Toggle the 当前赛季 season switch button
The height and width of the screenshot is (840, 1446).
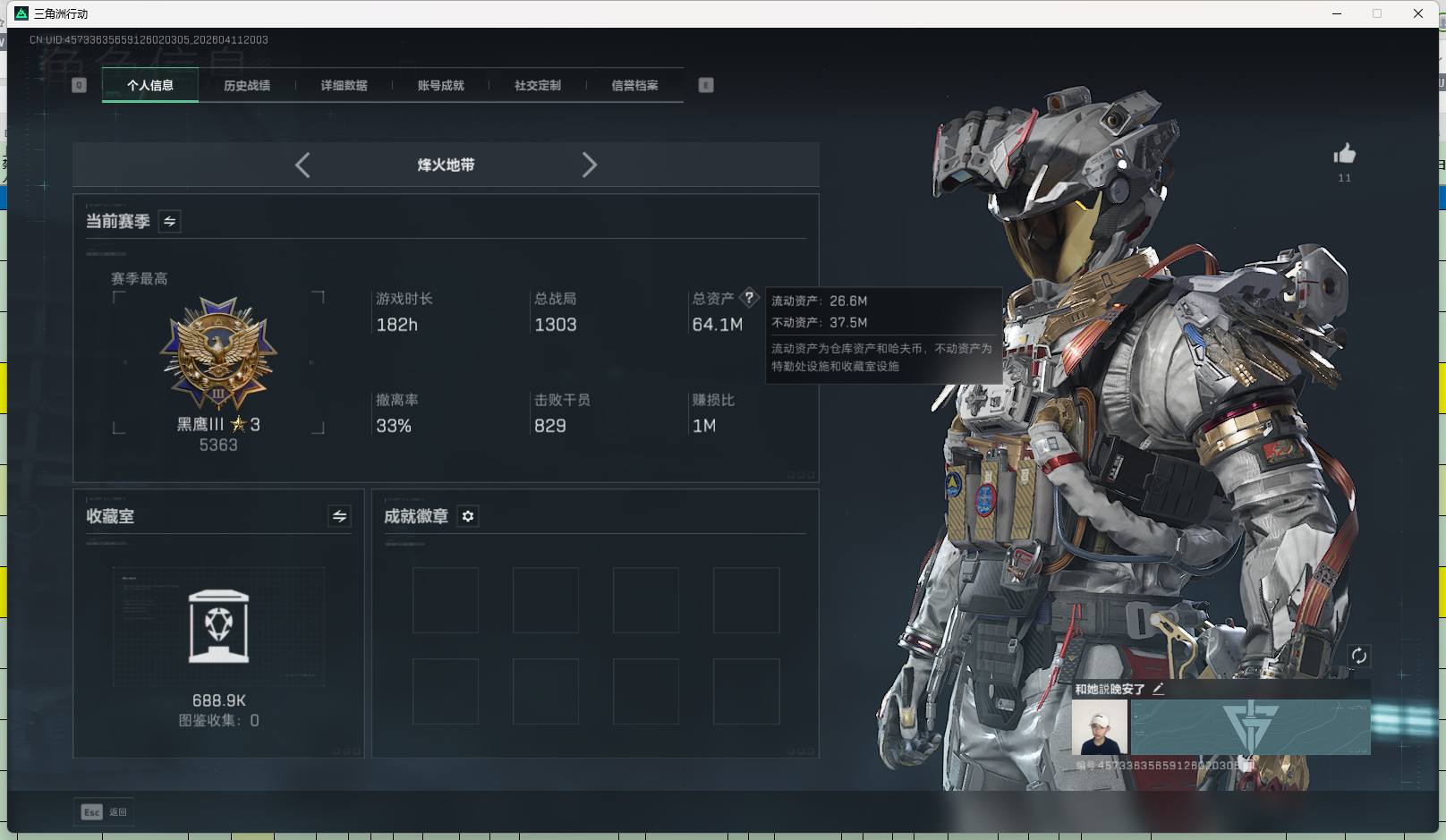tap(169, 221)
